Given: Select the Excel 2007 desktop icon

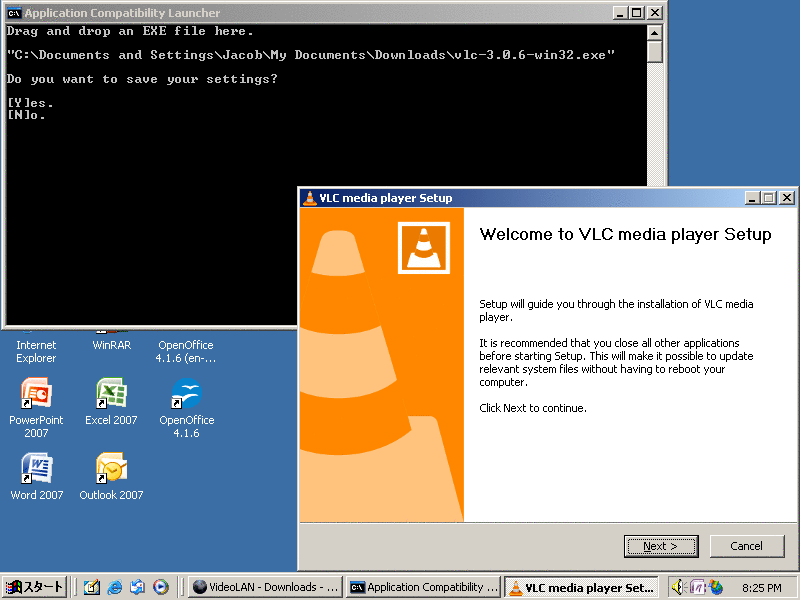Looking at the screenshot, I should [x=111, y=402].
